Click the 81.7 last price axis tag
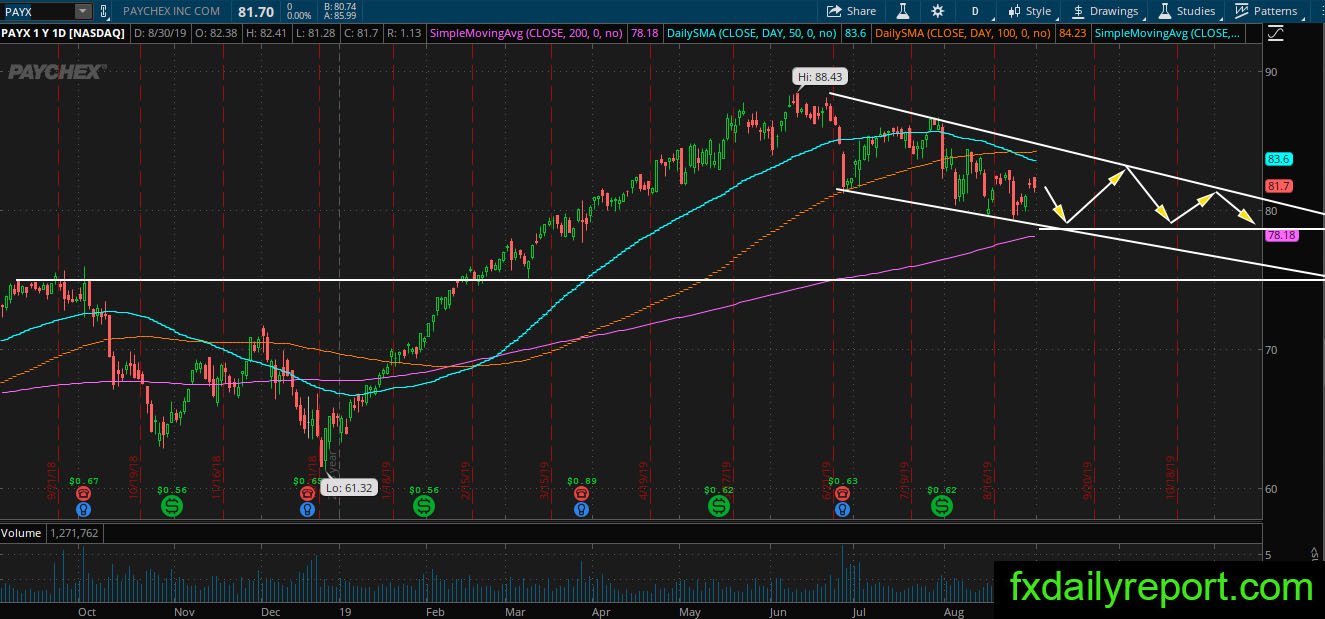The height and width of the screenshot is (619, 1325). pos(1279,186)
